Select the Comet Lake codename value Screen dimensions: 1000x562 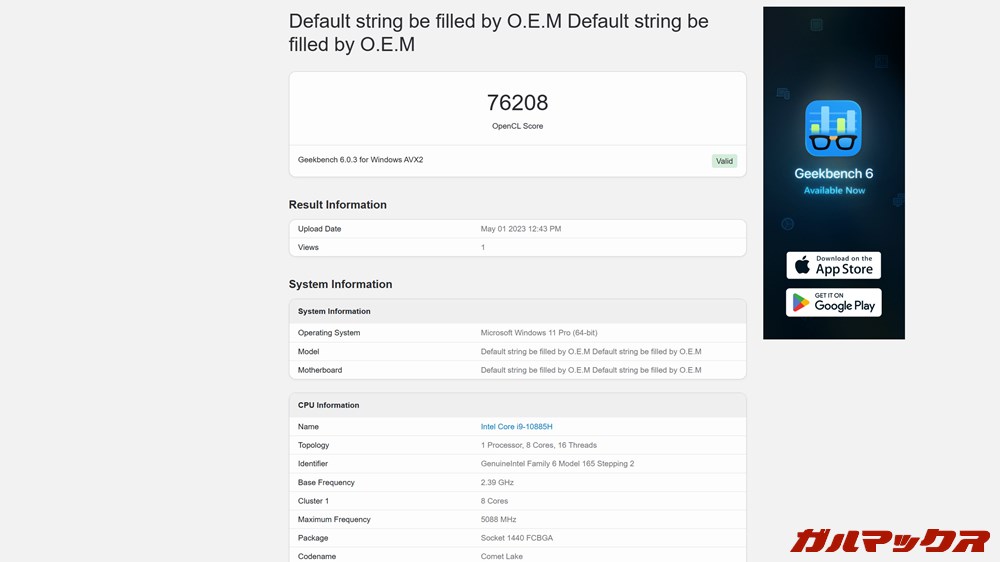tap(503, 556)
